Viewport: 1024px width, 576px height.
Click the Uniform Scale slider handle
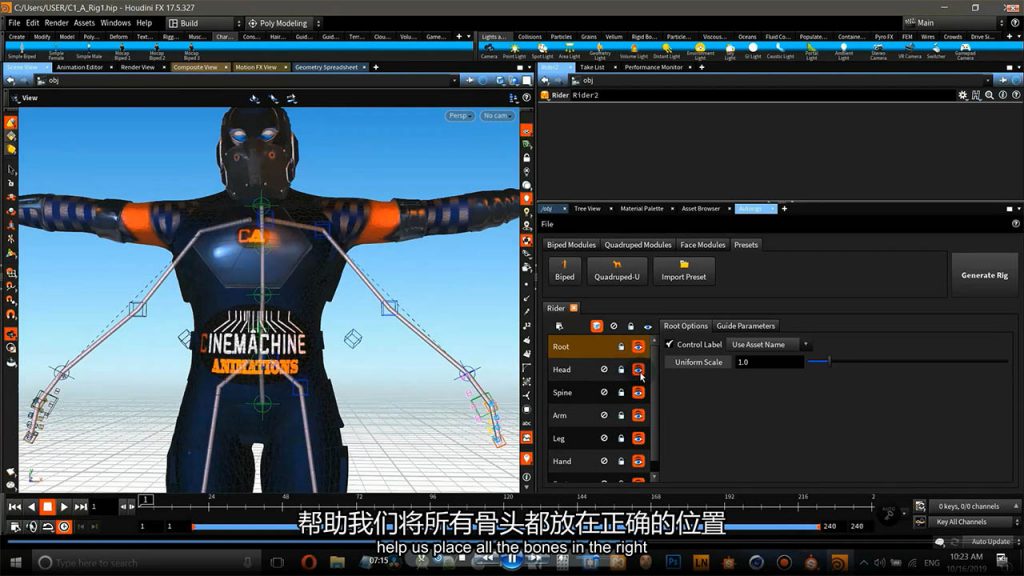point(829,361)
